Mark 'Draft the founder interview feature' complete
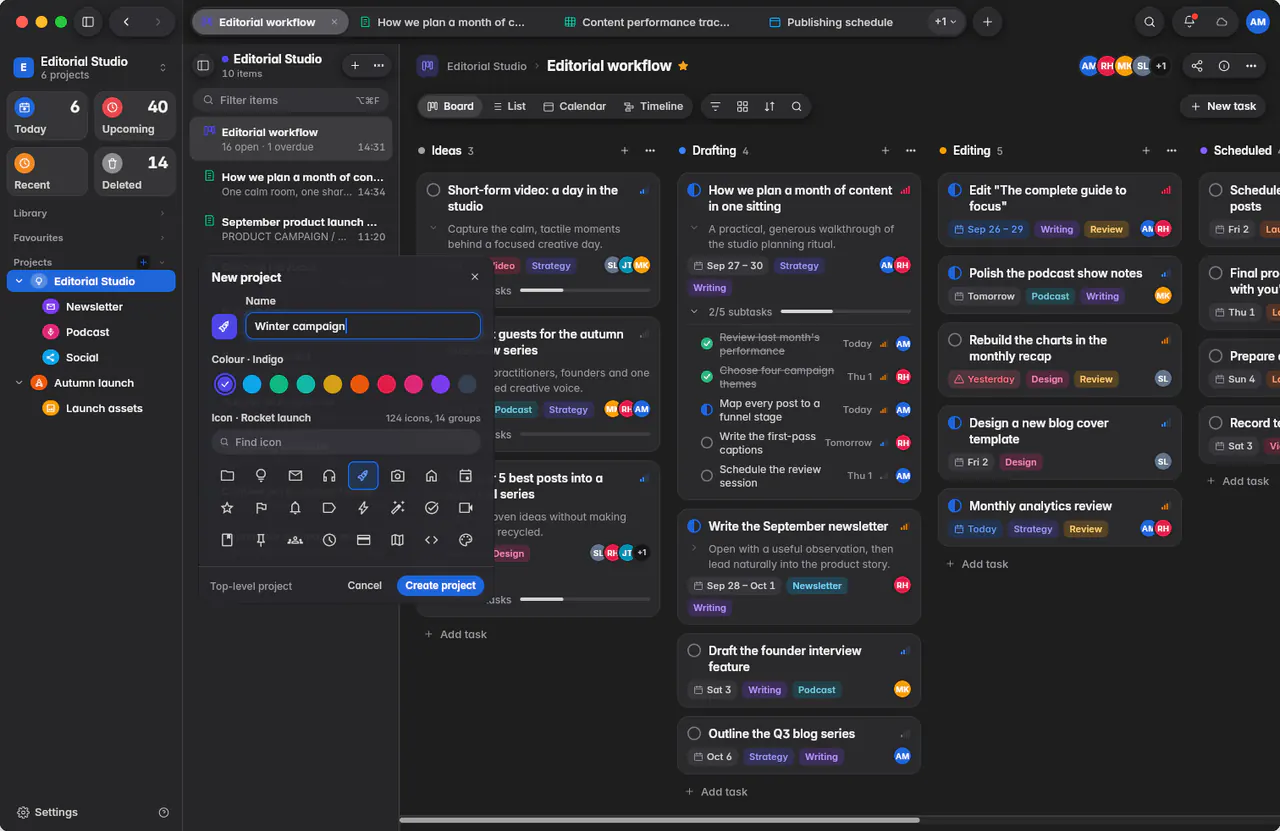 (x=694, y=651)
